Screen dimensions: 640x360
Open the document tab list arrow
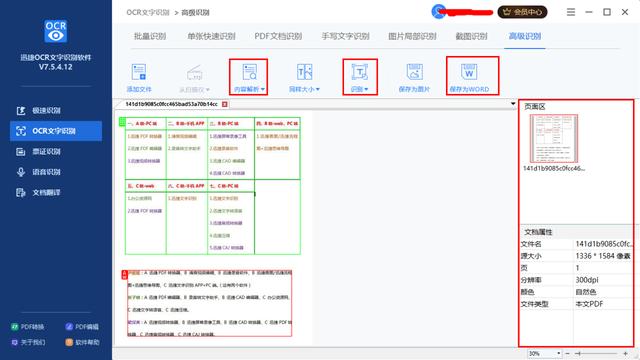[513, 104]
